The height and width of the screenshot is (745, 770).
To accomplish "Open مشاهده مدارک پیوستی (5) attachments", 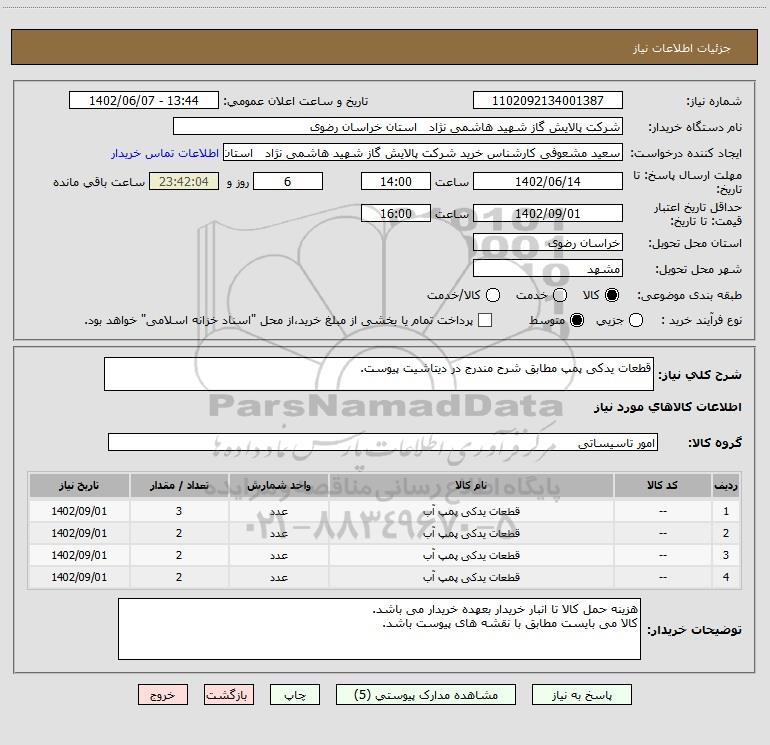I will [426, 695].
